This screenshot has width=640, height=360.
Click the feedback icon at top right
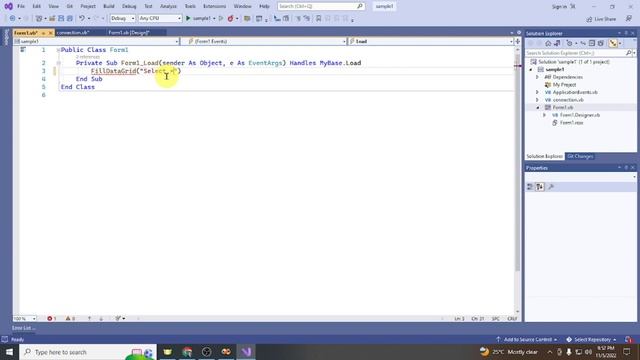point(629,19)
